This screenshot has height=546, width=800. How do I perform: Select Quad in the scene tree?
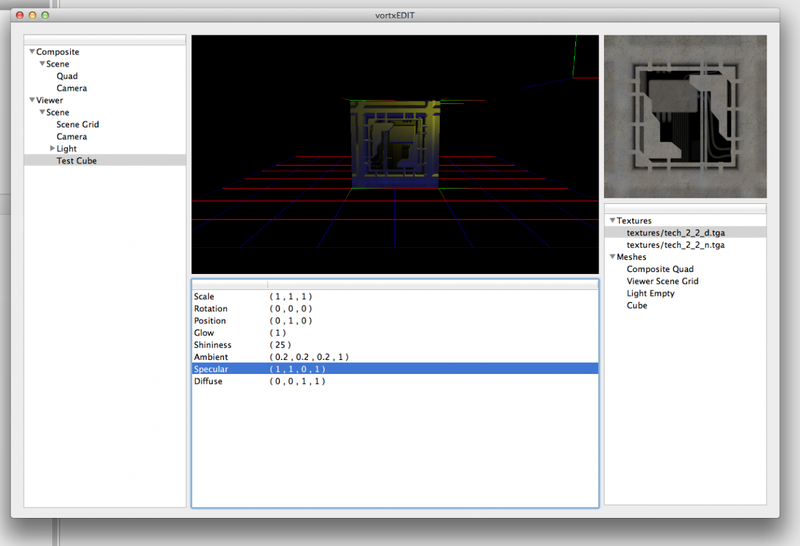click(67, 76)
